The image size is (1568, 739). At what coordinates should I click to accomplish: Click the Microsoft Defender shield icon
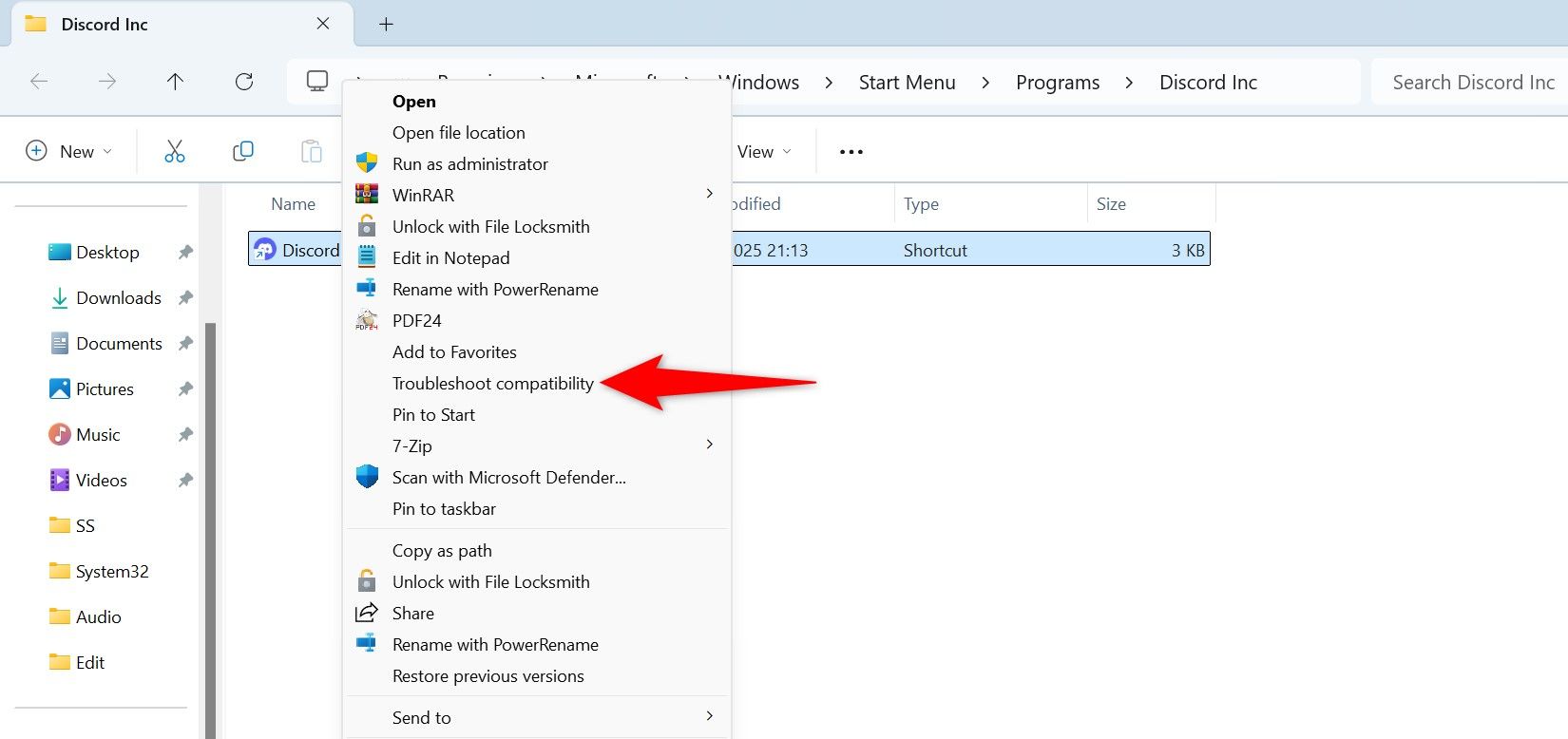point(367,477)
